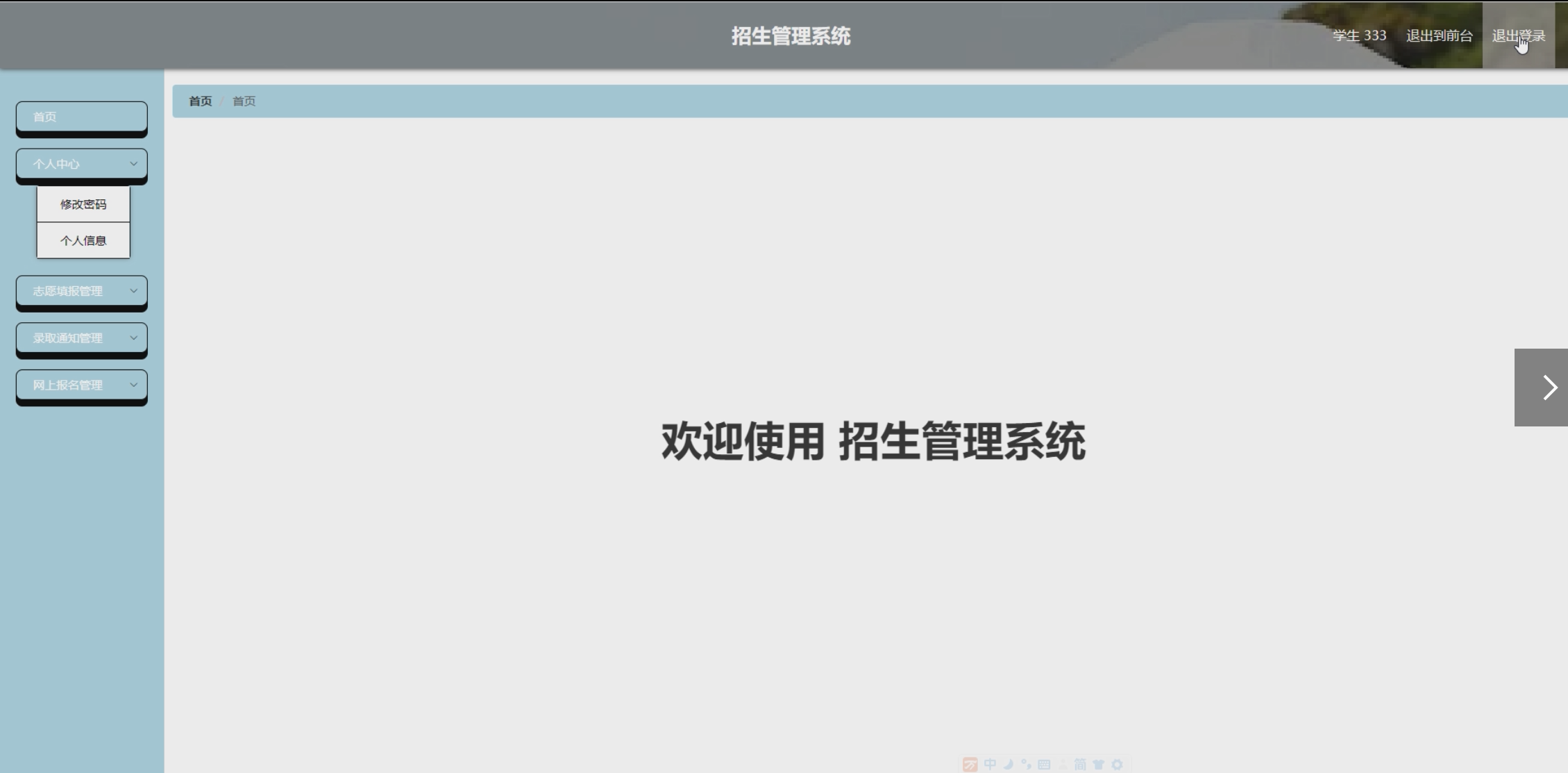Expand the 网上报名管理 menu
The image size is (1568, 773).
81,385
